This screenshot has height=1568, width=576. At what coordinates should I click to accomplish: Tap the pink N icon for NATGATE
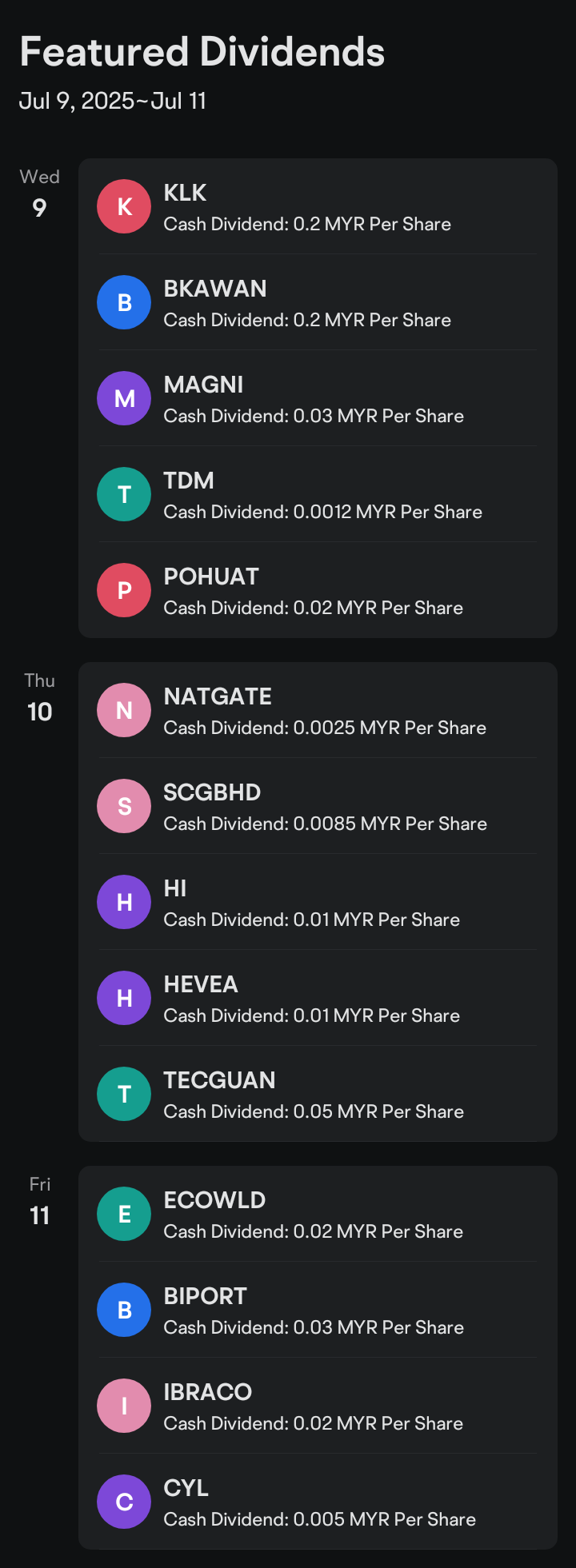(x=124, y=710)
